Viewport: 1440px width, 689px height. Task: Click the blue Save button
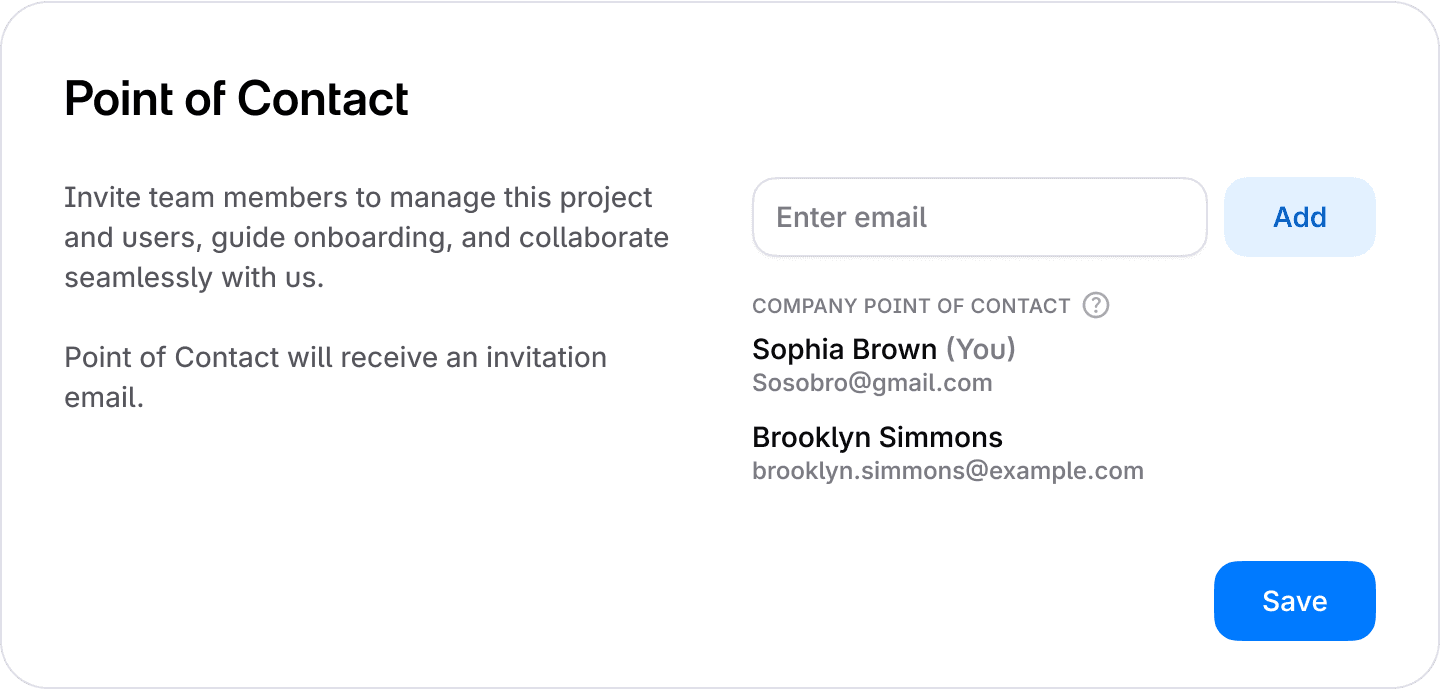1295,601
